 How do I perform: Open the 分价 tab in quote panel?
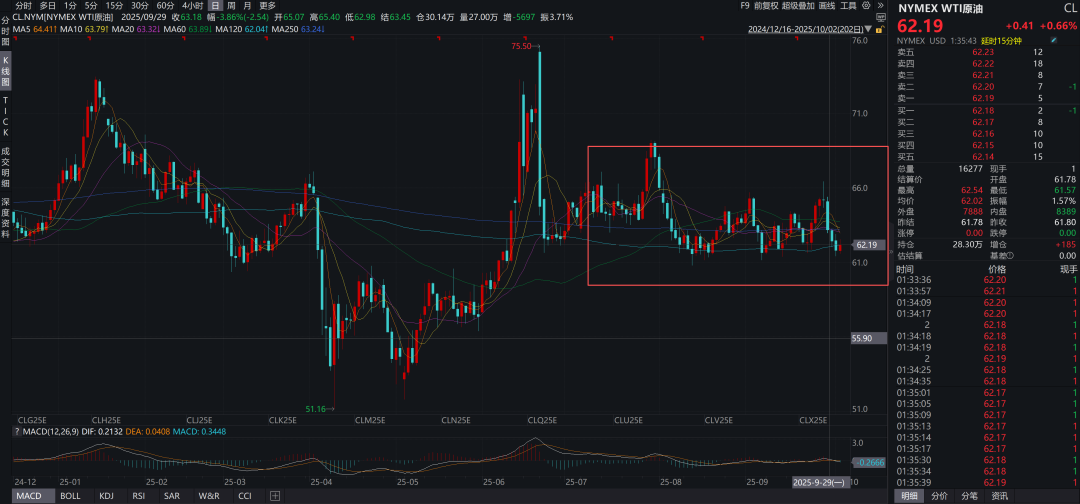[x=939, y=496]
